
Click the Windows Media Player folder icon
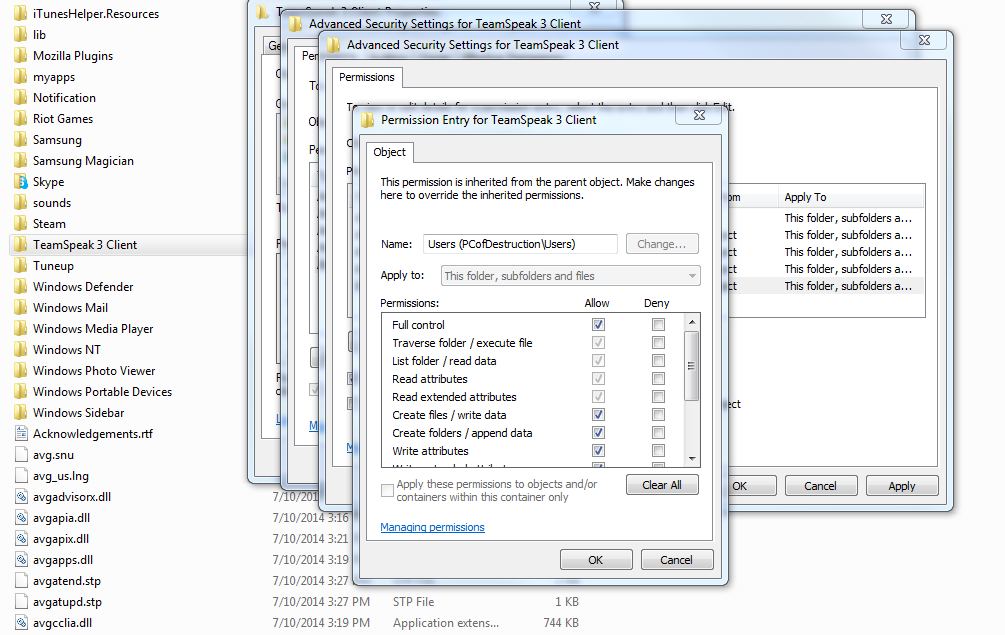21,329
